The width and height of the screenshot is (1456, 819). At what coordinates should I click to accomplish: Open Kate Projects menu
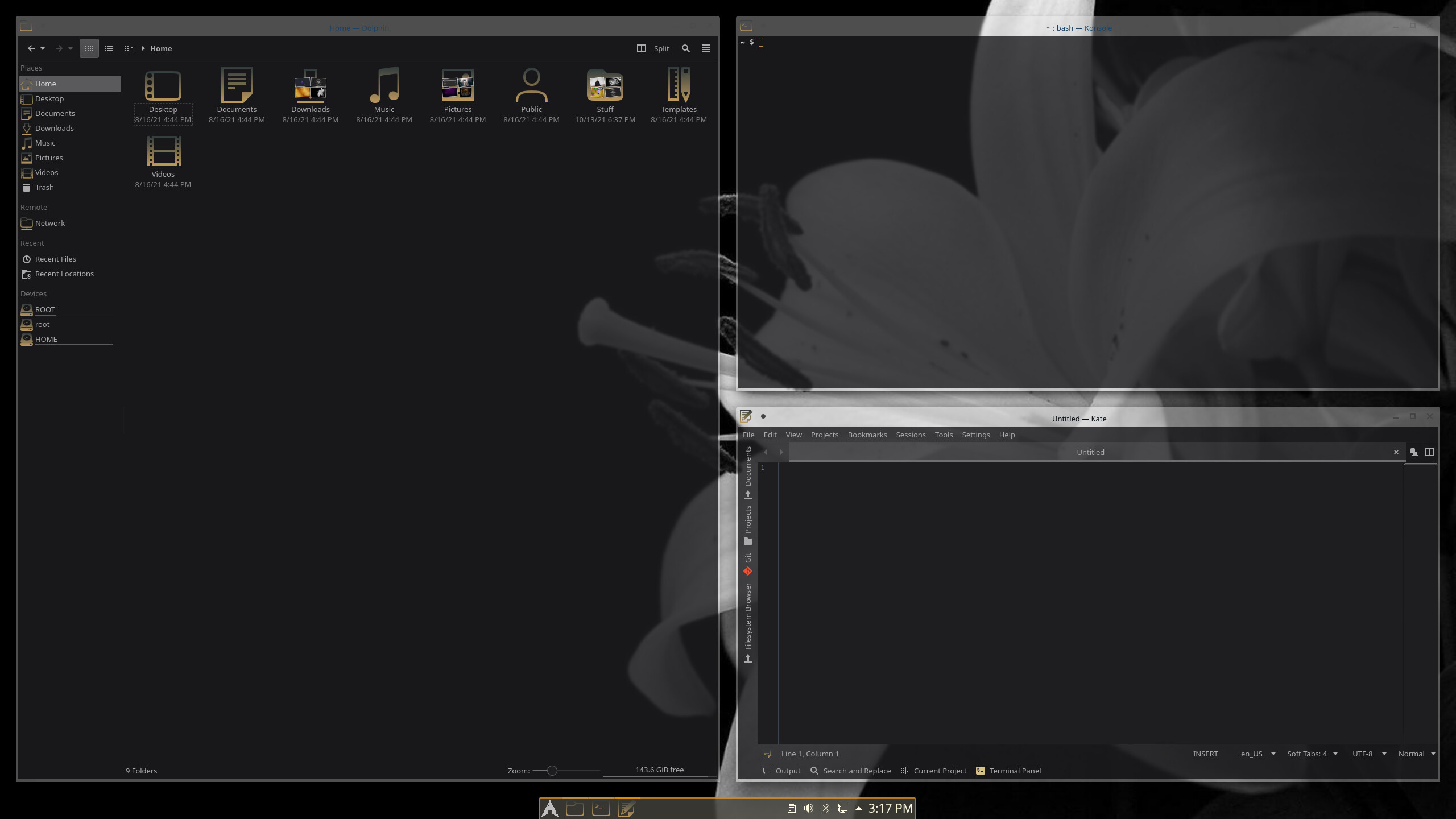point(825,435)
